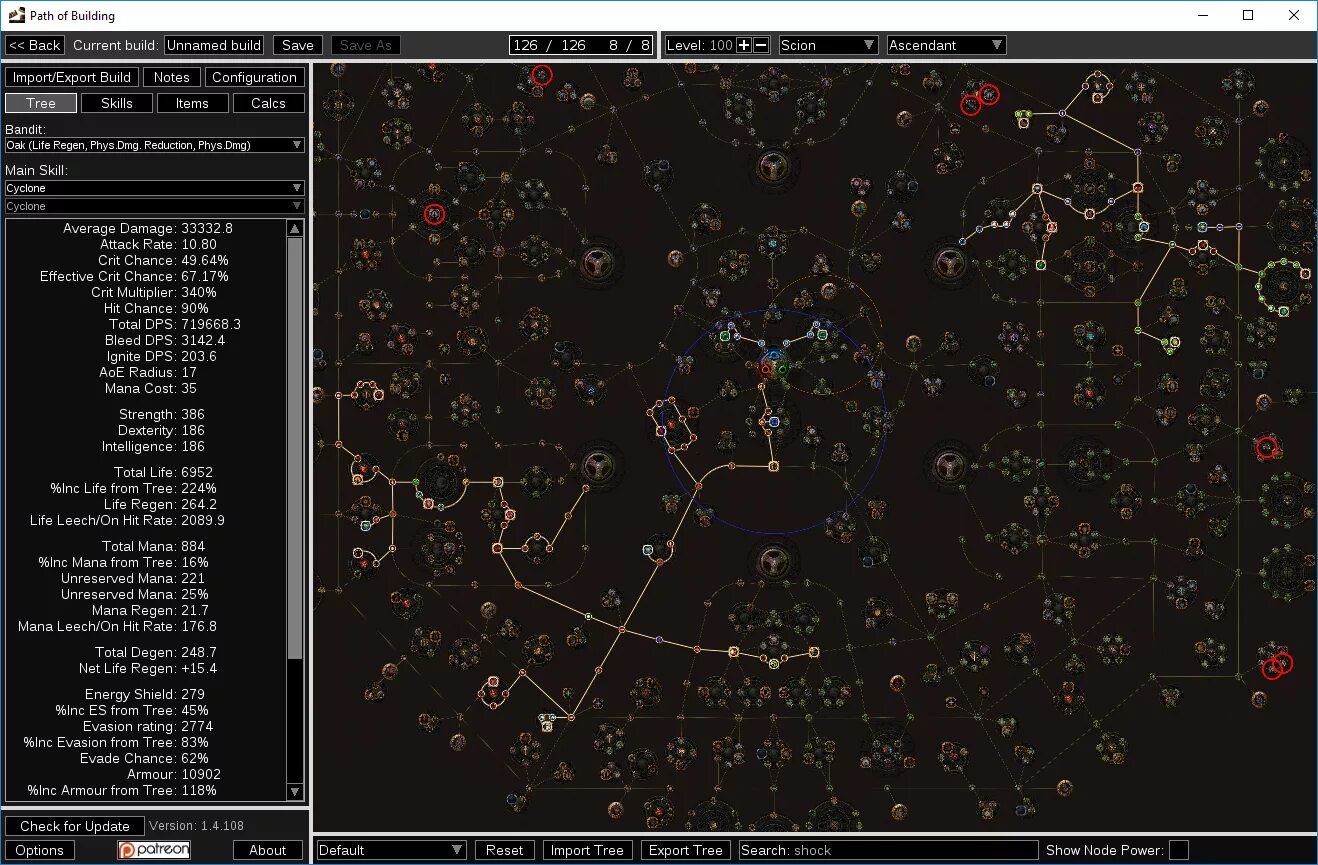Image resolution: width=1318 pixels, height=865 pixels.
Task: Click the large class start emblem directly above Scion
Action: [x=772, y=167]
